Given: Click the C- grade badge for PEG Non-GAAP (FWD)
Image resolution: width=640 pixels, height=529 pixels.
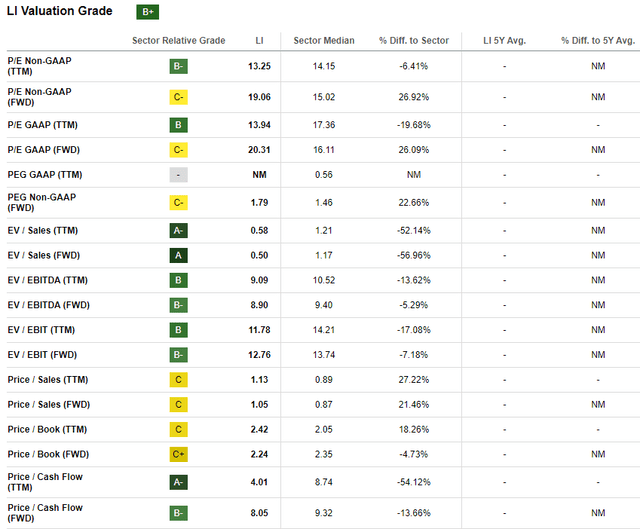Looking at the screenshot, I should coord(178,202).
